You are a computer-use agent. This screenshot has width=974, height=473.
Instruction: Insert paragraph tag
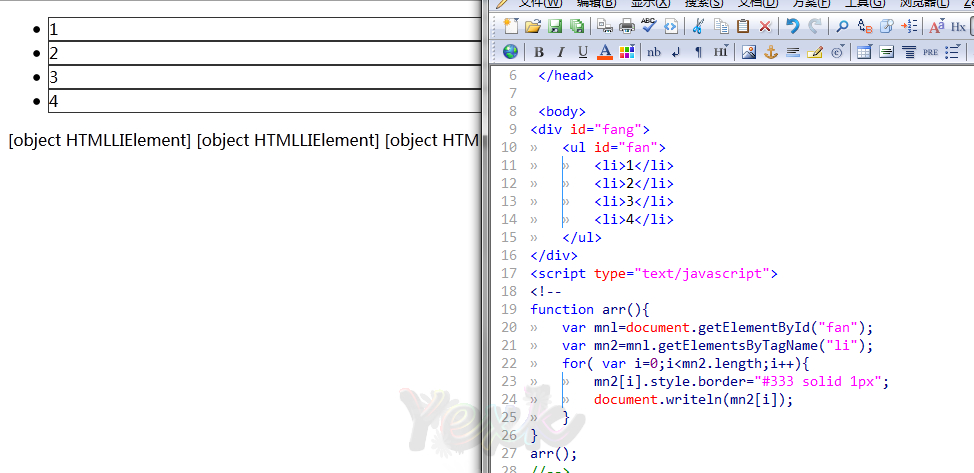(698, 52)
